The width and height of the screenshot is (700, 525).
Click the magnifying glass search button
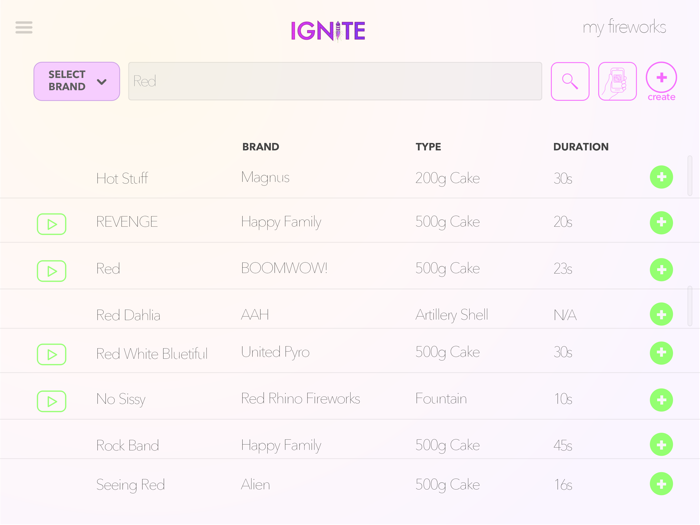(x=570, y=81)
